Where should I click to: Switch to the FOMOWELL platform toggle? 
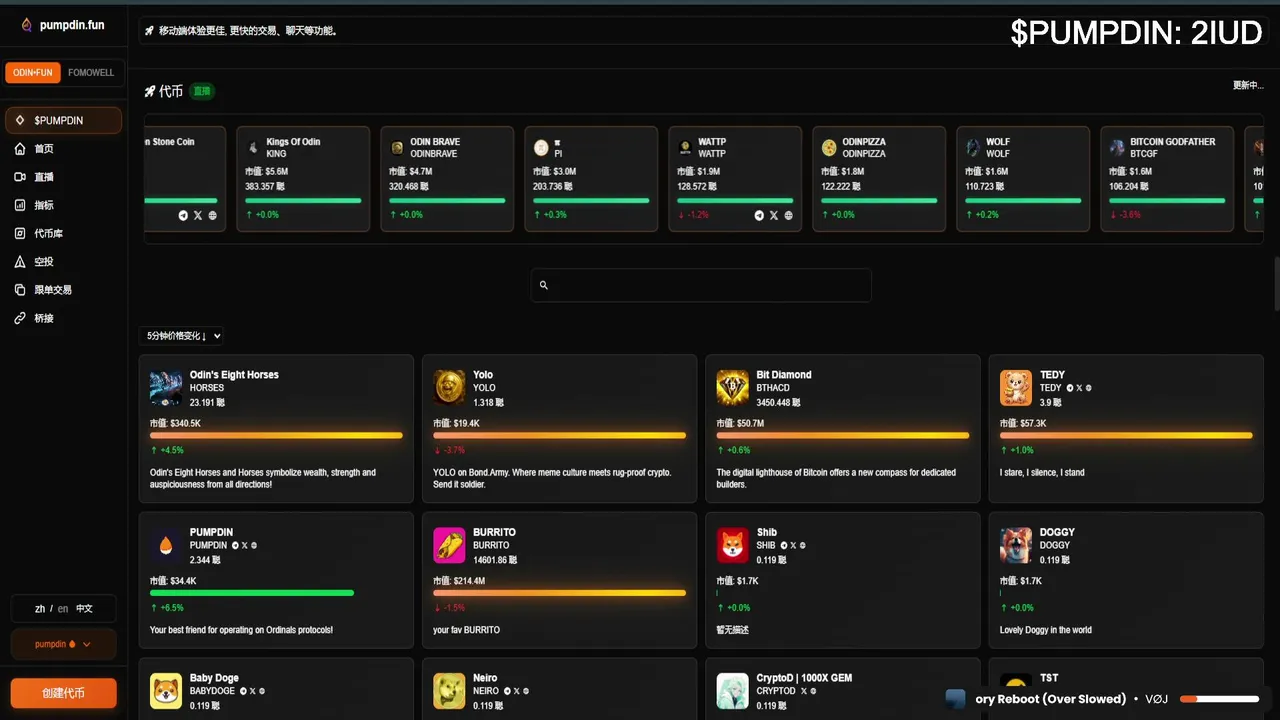(91, 73)
